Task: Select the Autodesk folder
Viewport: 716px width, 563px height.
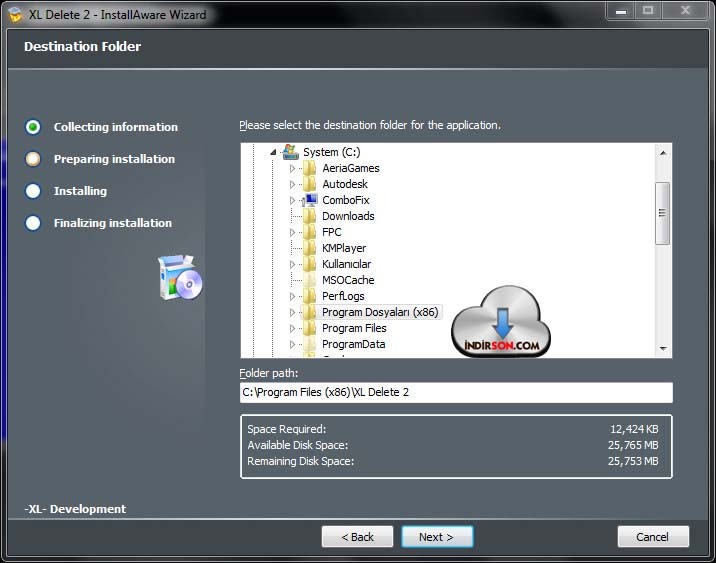Action: pyautogui.click(x=345, y=184)
